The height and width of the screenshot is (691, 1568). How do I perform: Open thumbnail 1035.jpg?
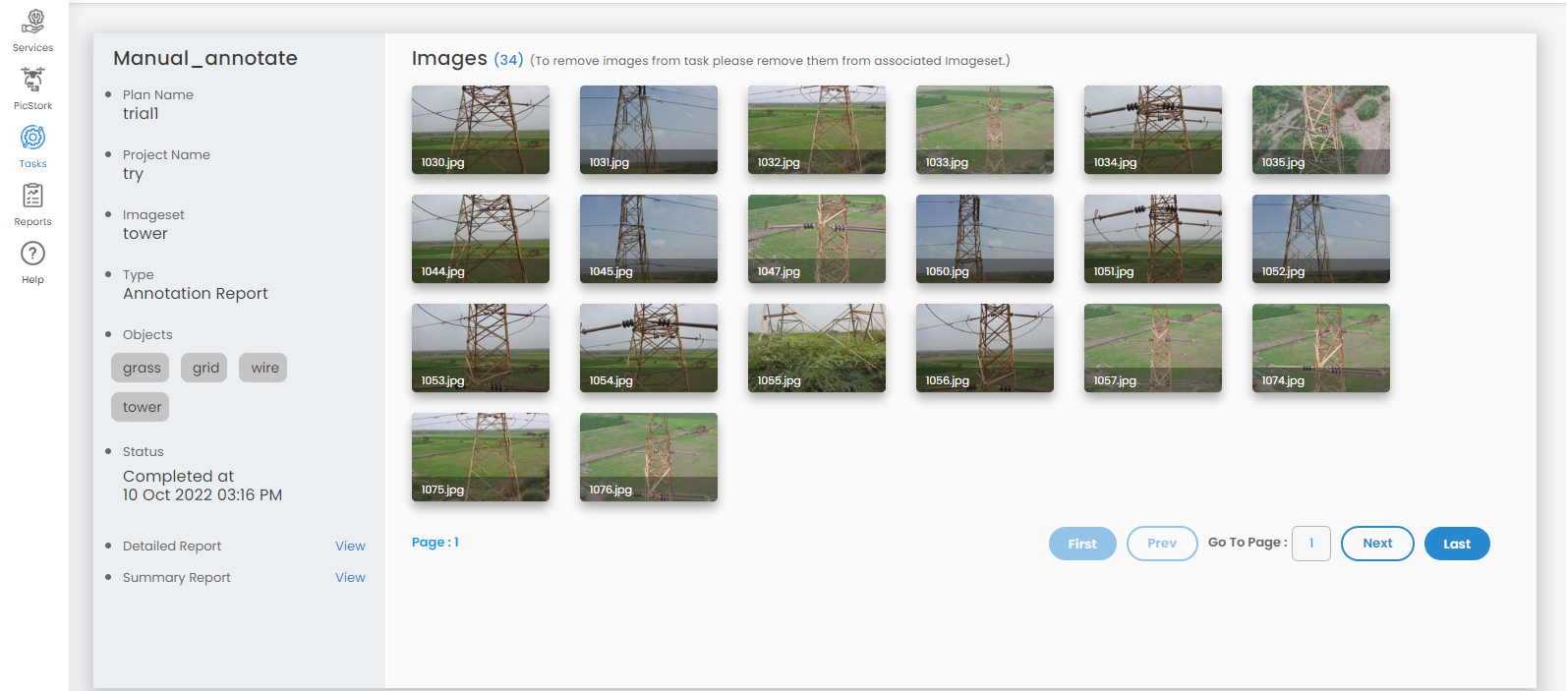click(1321, 130)
